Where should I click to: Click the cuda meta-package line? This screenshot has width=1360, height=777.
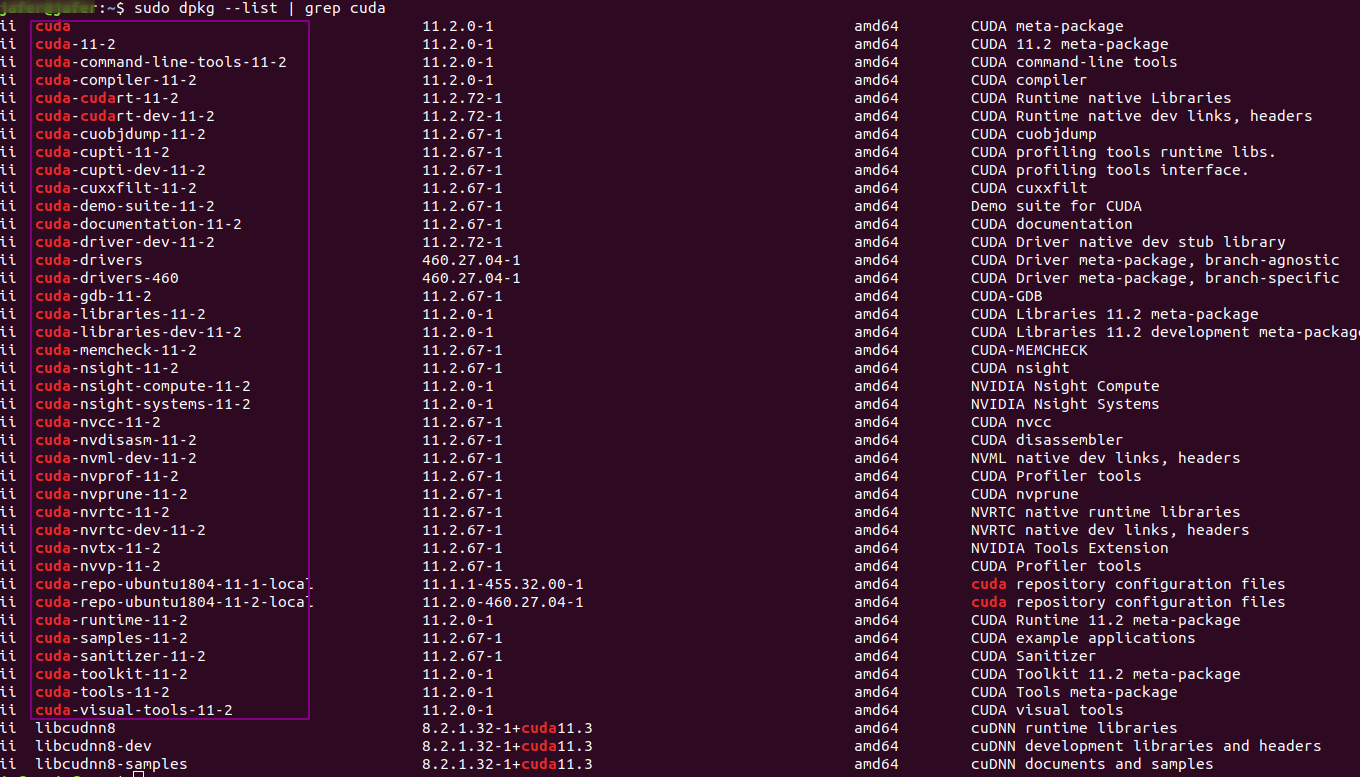pos(52,26)
